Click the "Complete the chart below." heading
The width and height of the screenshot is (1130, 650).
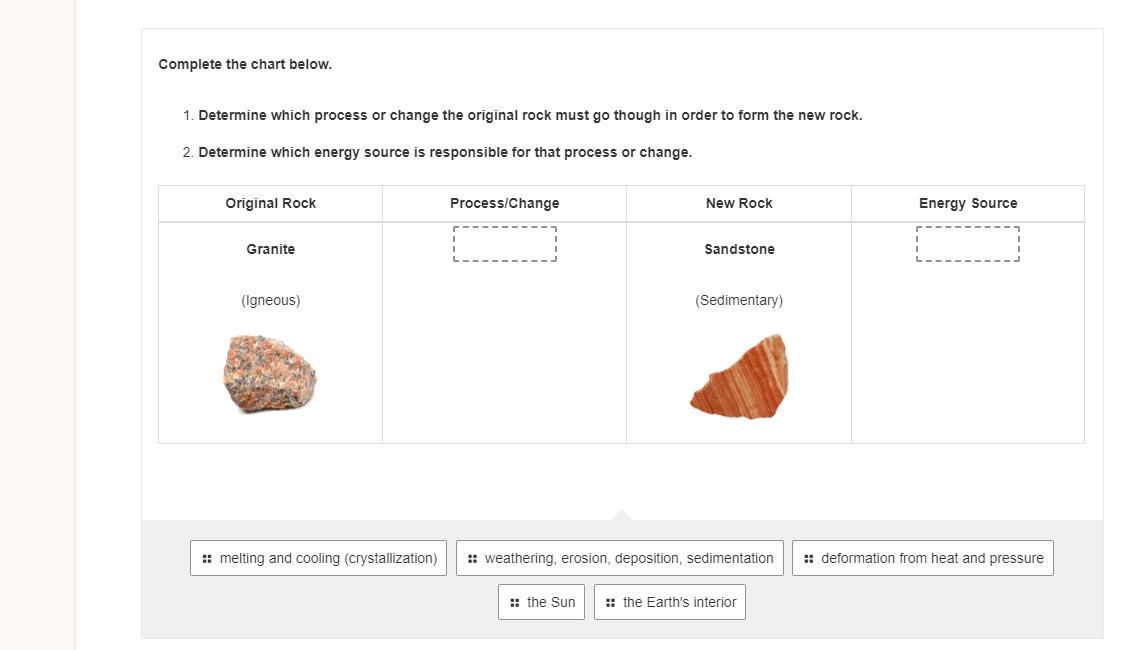pos(245,64)
